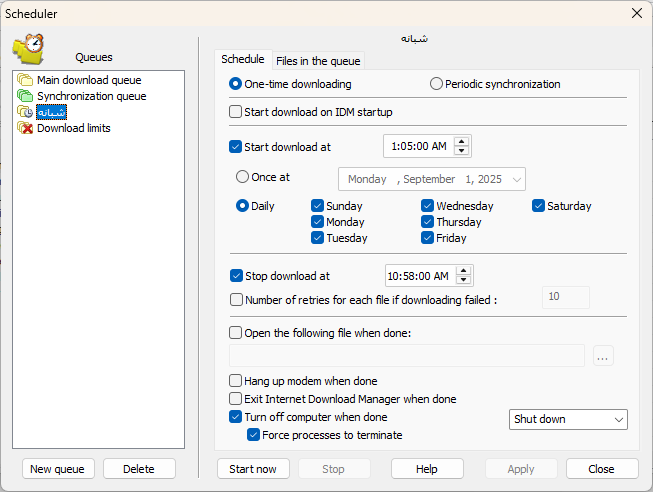
Task: Click the 1:05:00 AM start time field
Action: (419, 146)
